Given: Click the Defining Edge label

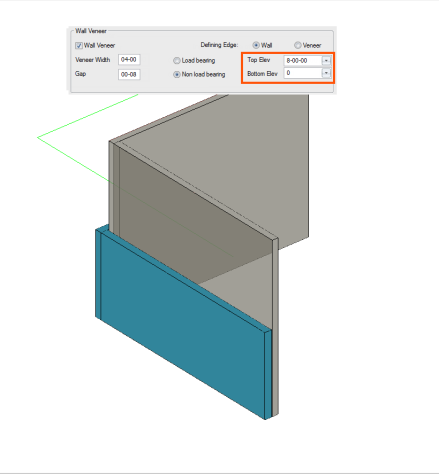Looking at the screenshot, I should tap(219, 45).
